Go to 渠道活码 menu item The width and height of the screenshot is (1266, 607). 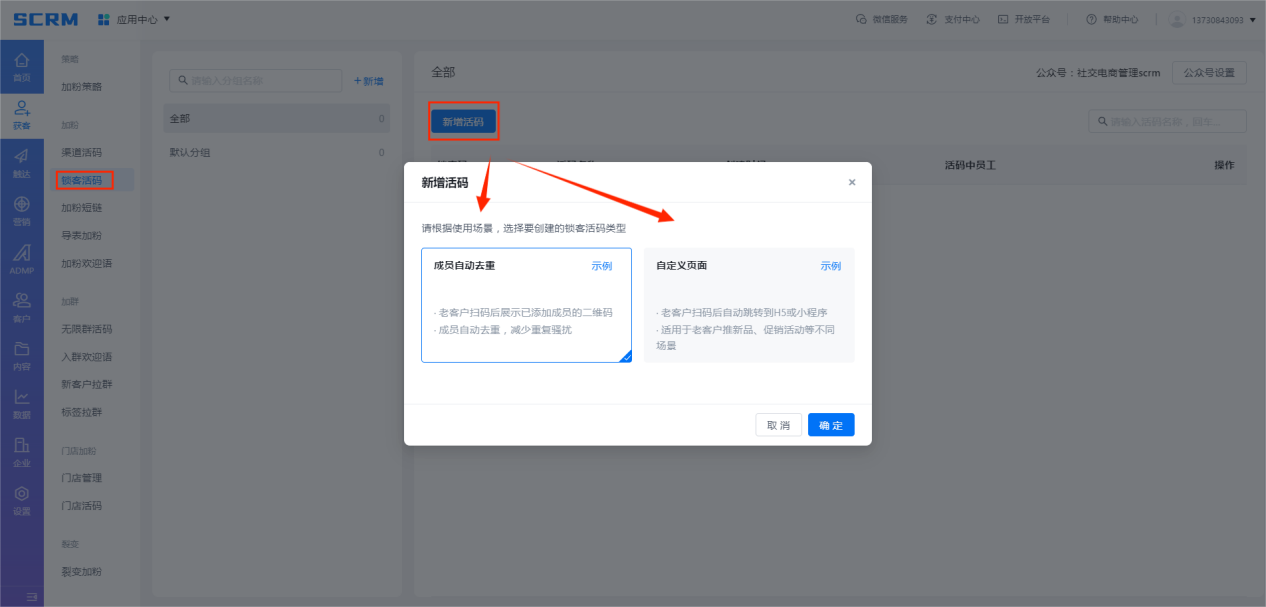82,153
